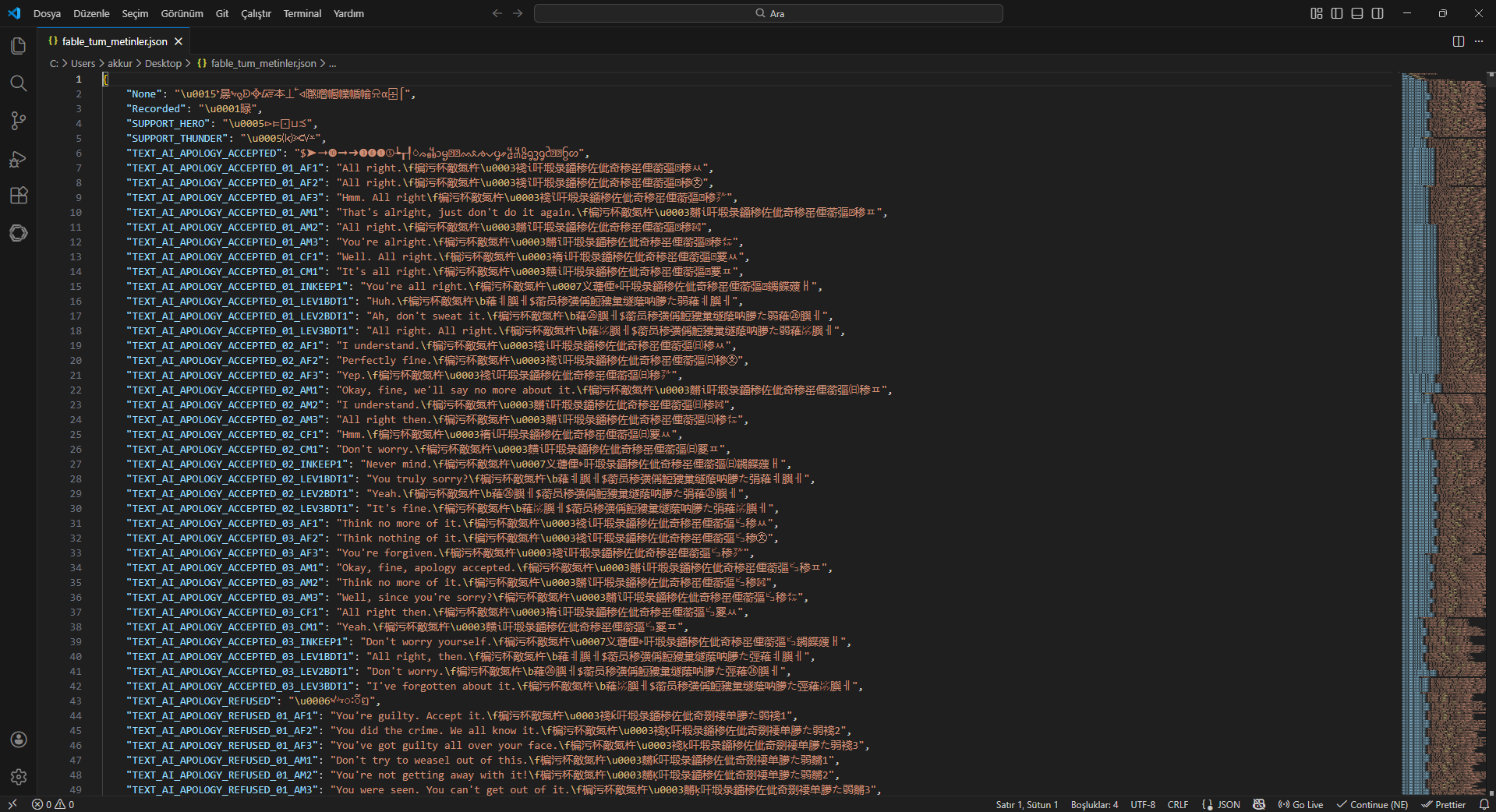Open the Terminal menu
The image size is (1496, 812).
302,13
